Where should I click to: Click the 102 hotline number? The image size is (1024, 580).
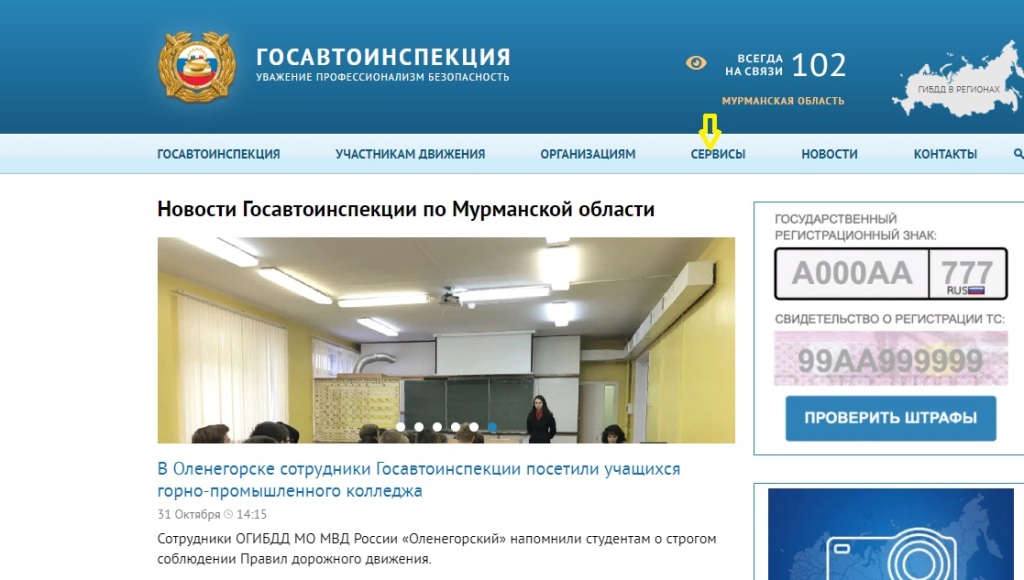pyautogui.click(x=818, y=65)
